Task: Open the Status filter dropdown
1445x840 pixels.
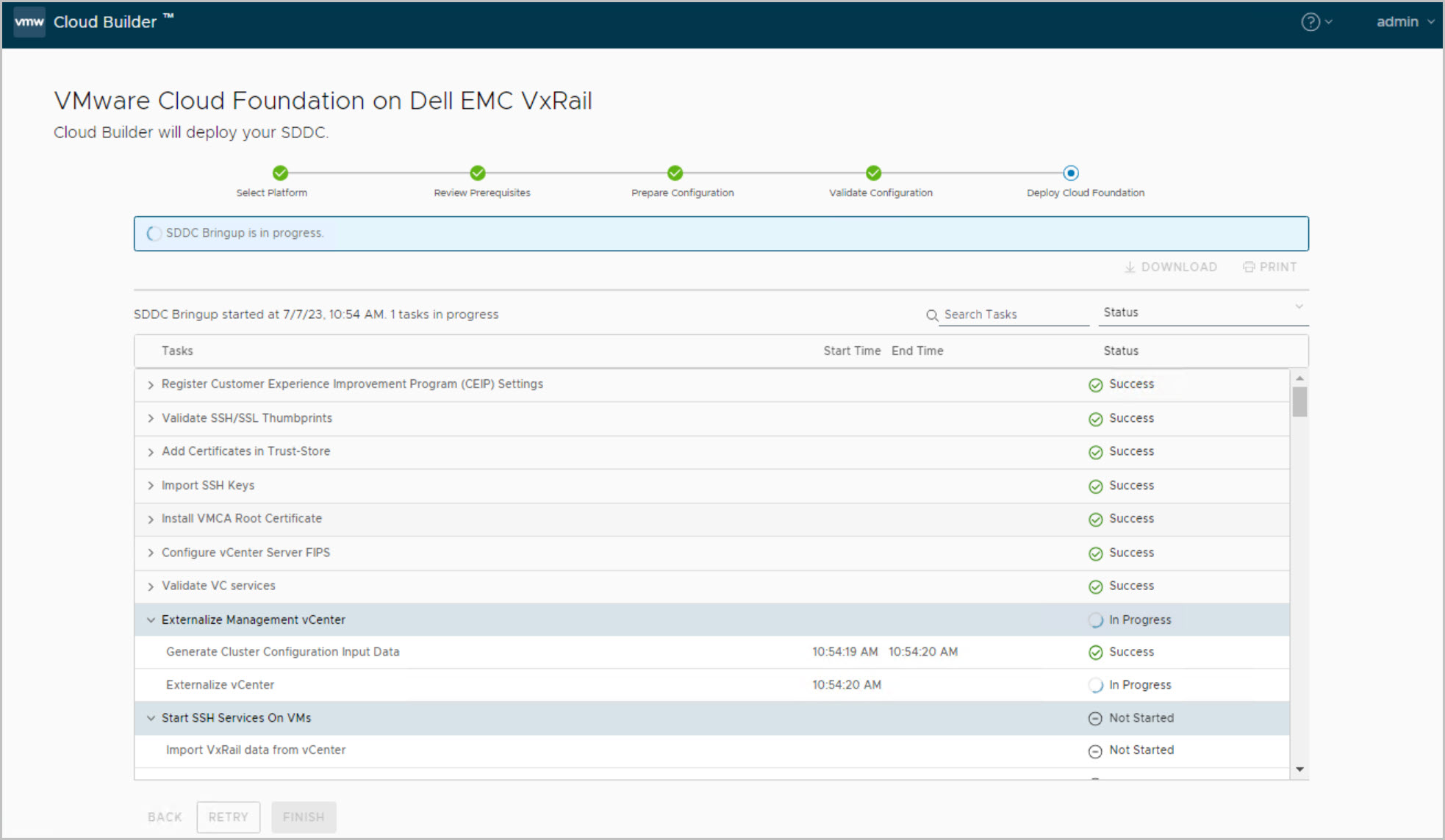Action: coord(1204,312)
